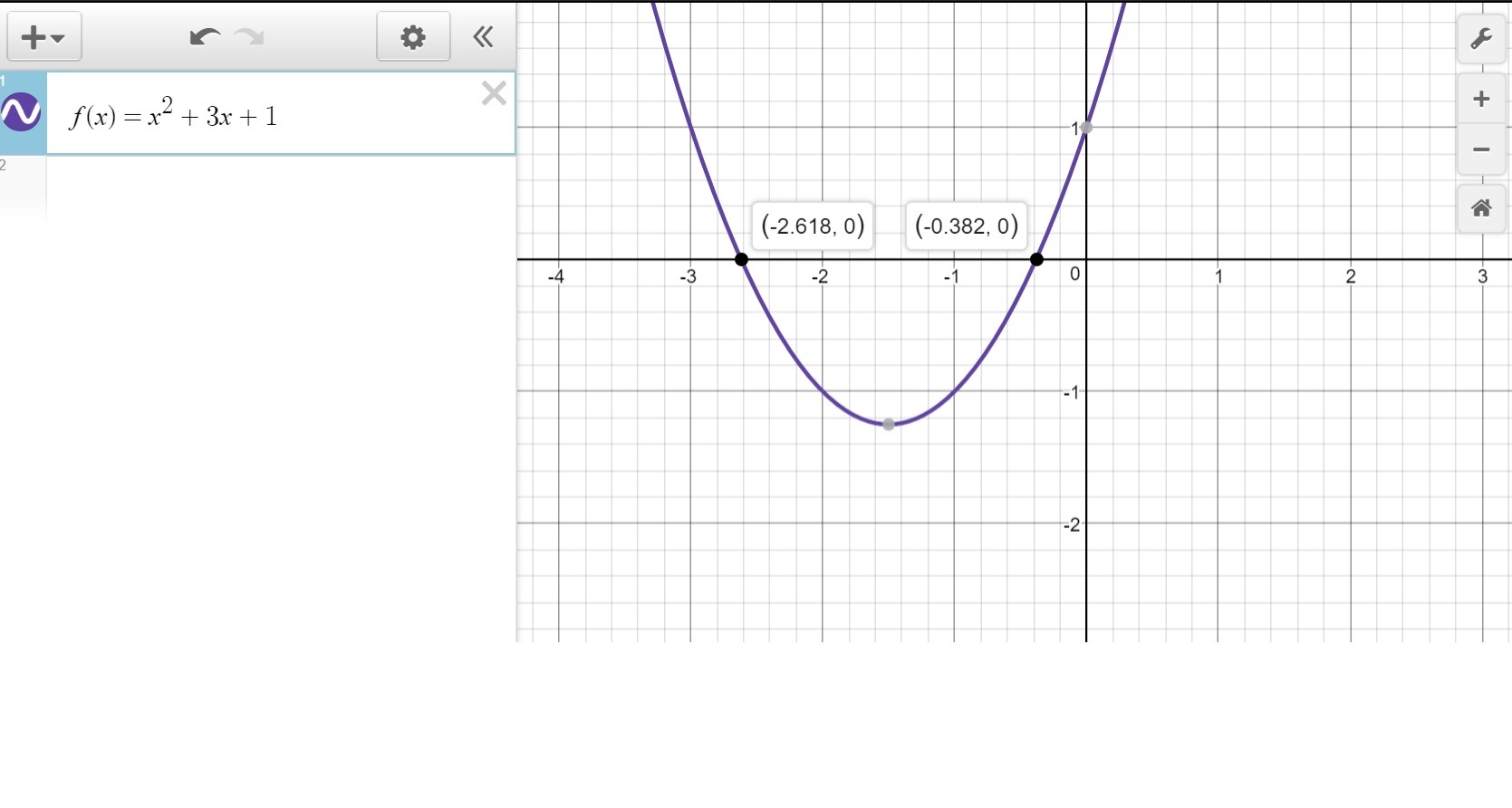Show the gray vertex point of the parabola
The width and height of the screenshot is (1512, 808).
pyautogui.click(x=889, y=424)
